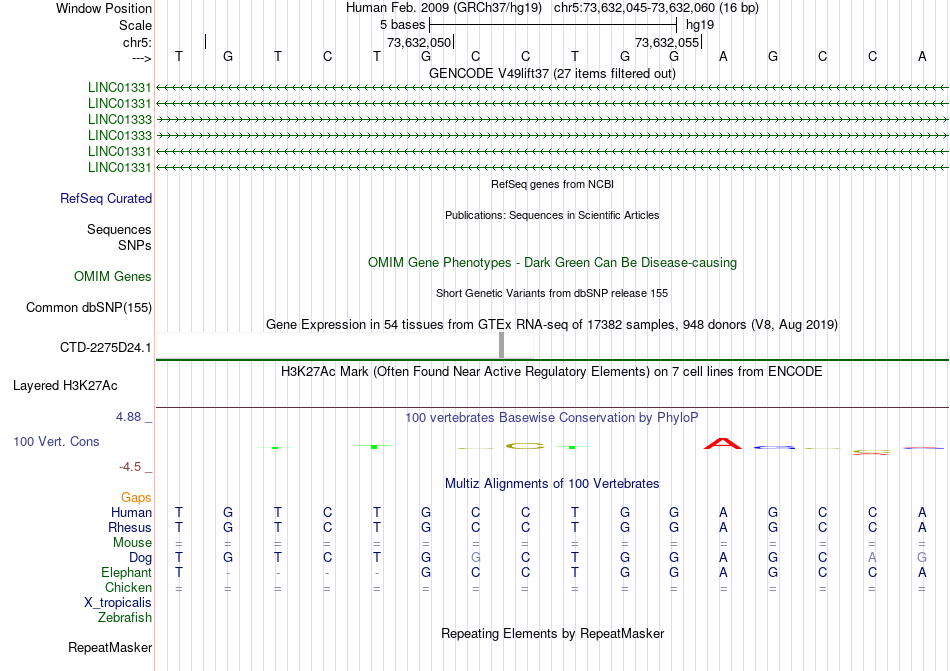Click the Window Position label
The image size is (950, 671).
pyautogui.click(x=104, y=8)
